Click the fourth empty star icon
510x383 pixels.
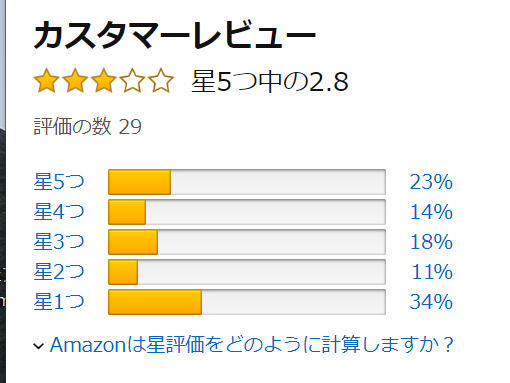coord(133,80)
